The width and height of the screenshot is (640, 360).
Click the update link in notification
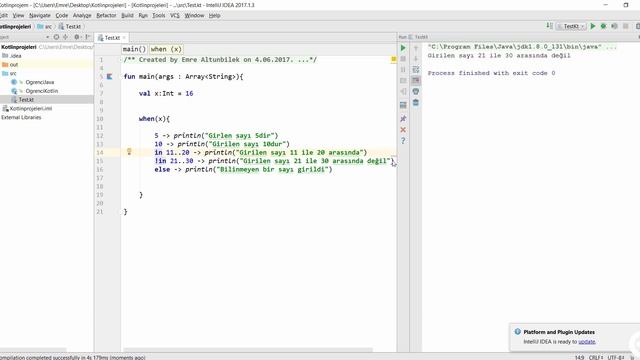click(587, 342)
